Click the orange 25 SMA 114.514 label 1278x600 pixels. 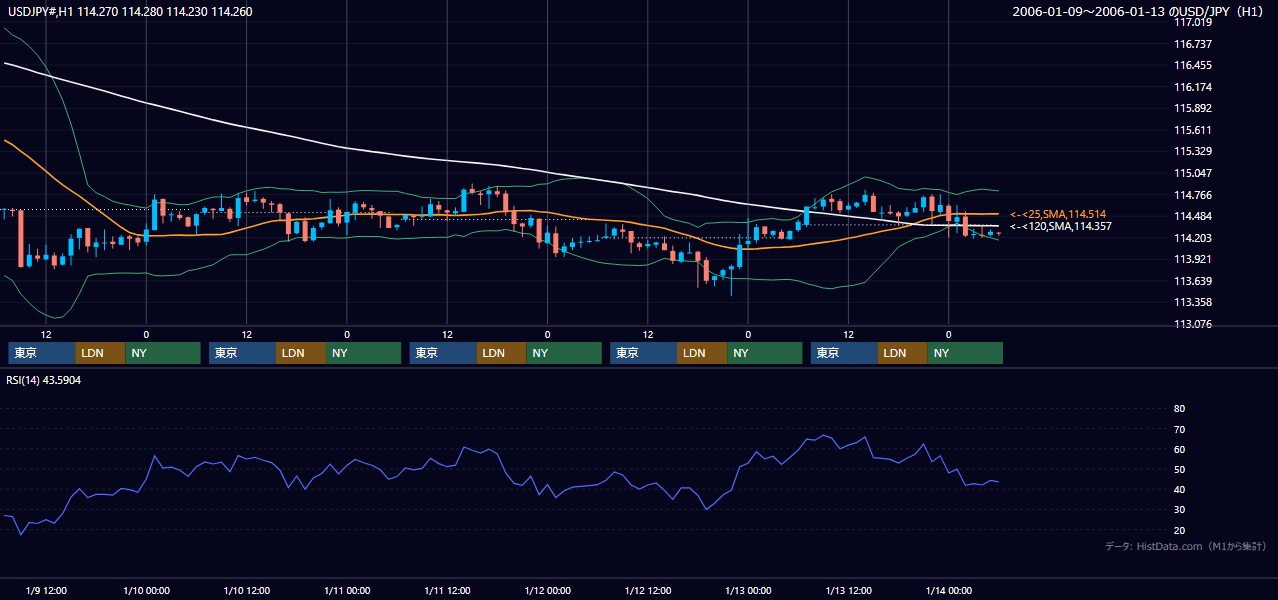click(x=1058, y=215)
